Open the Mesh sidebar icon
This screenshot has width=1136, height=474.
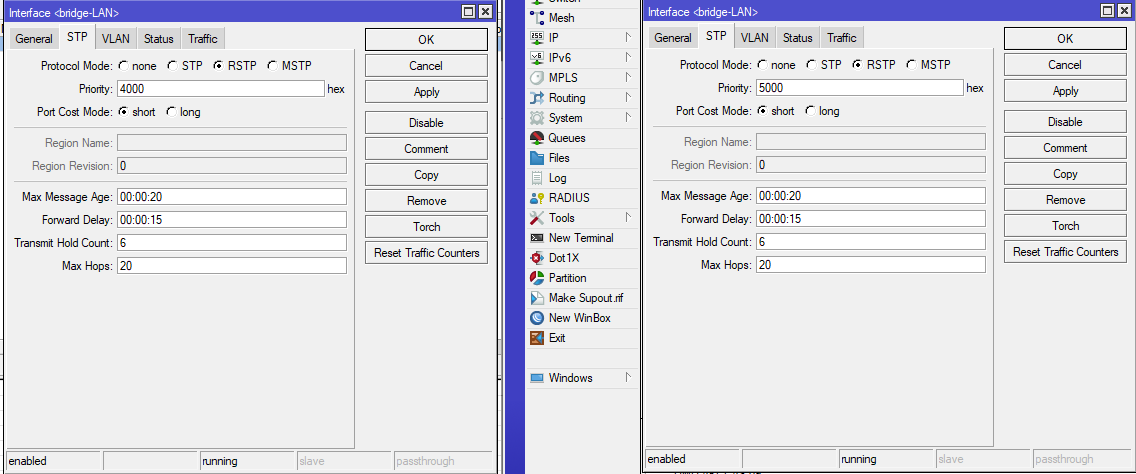click(x=537, y=18)
